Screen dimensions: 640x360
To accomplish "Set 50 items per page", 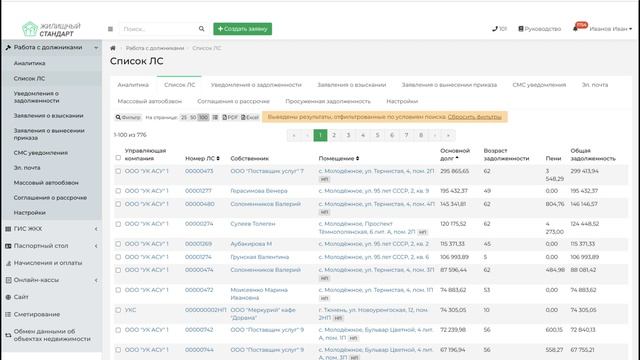I will pos(193,117).
